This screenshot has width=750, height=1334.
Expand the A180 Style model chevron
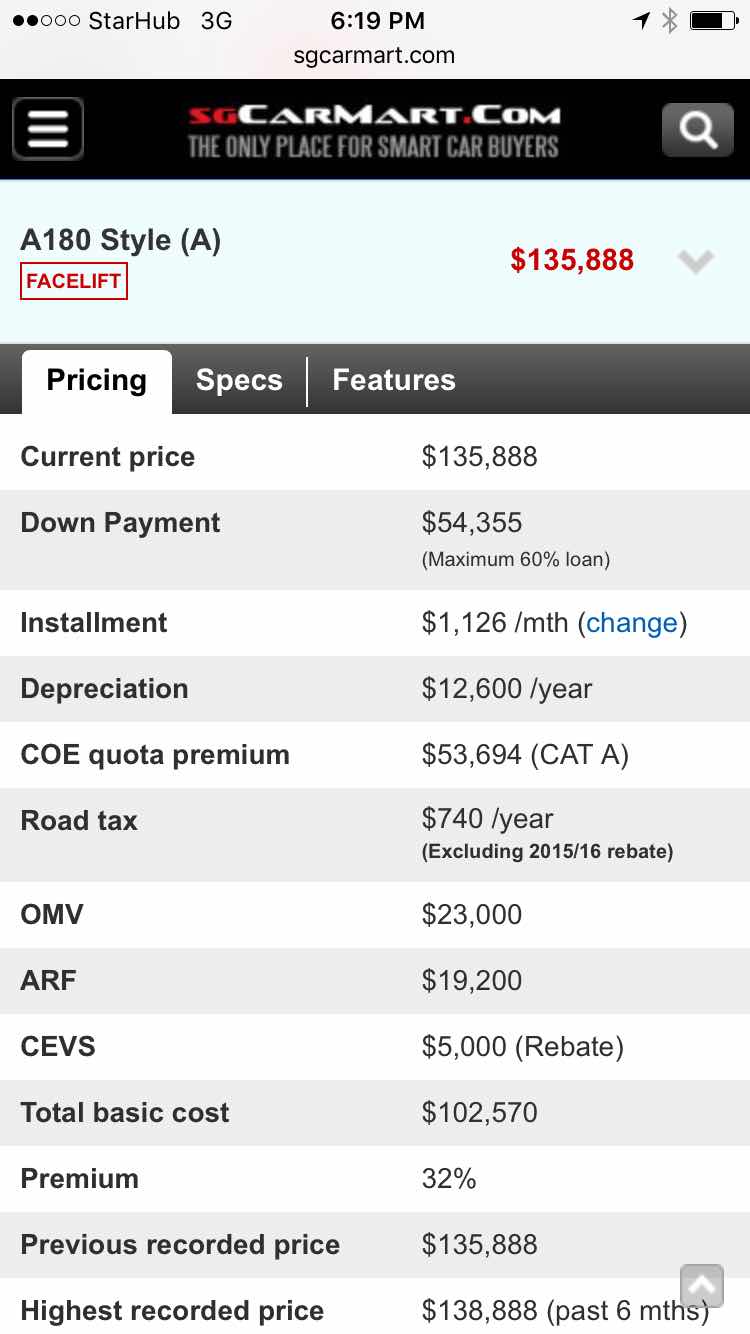point(695,261)
